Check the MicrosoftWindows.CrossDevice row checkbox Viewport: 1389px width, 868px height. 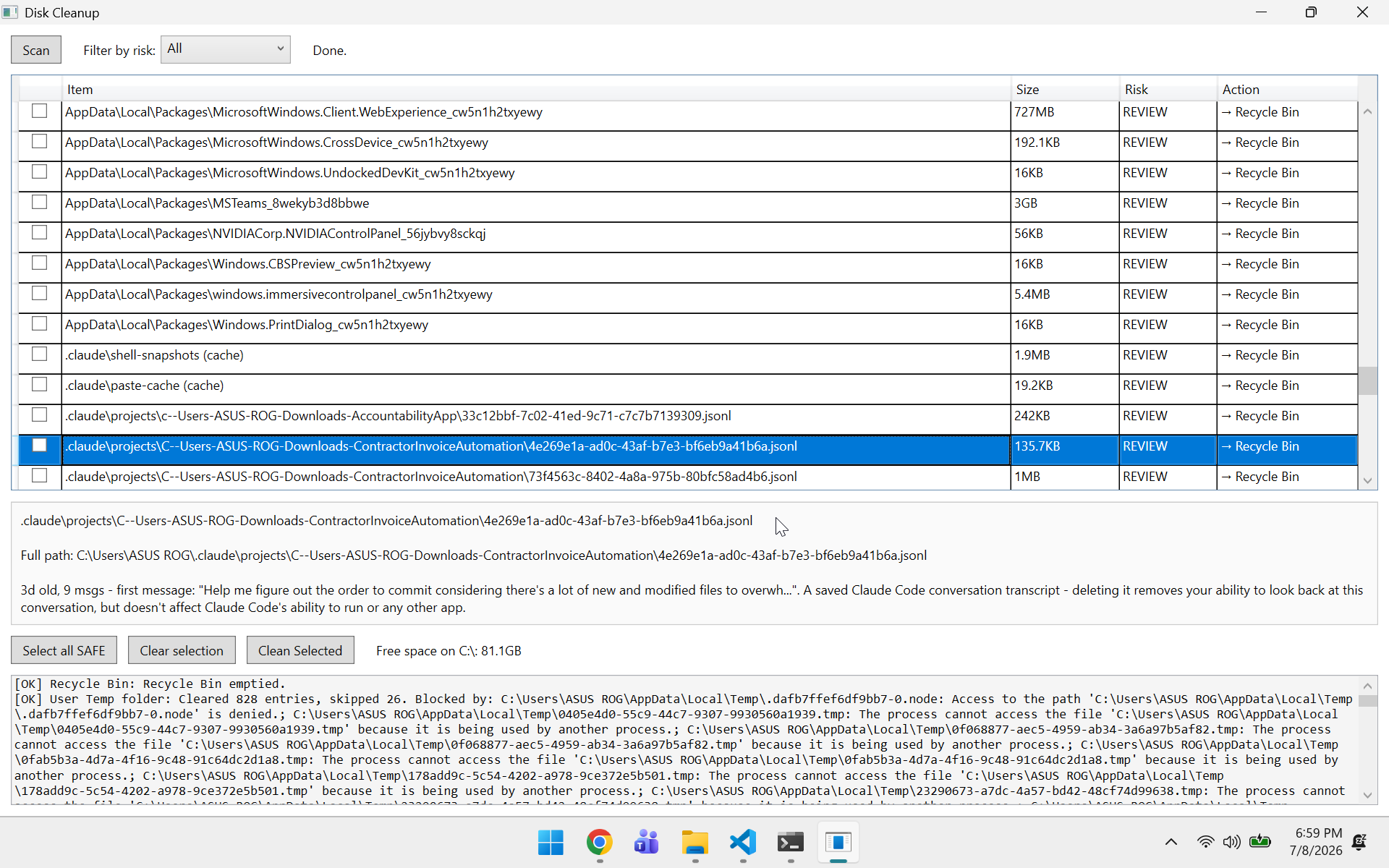[40, 141]
